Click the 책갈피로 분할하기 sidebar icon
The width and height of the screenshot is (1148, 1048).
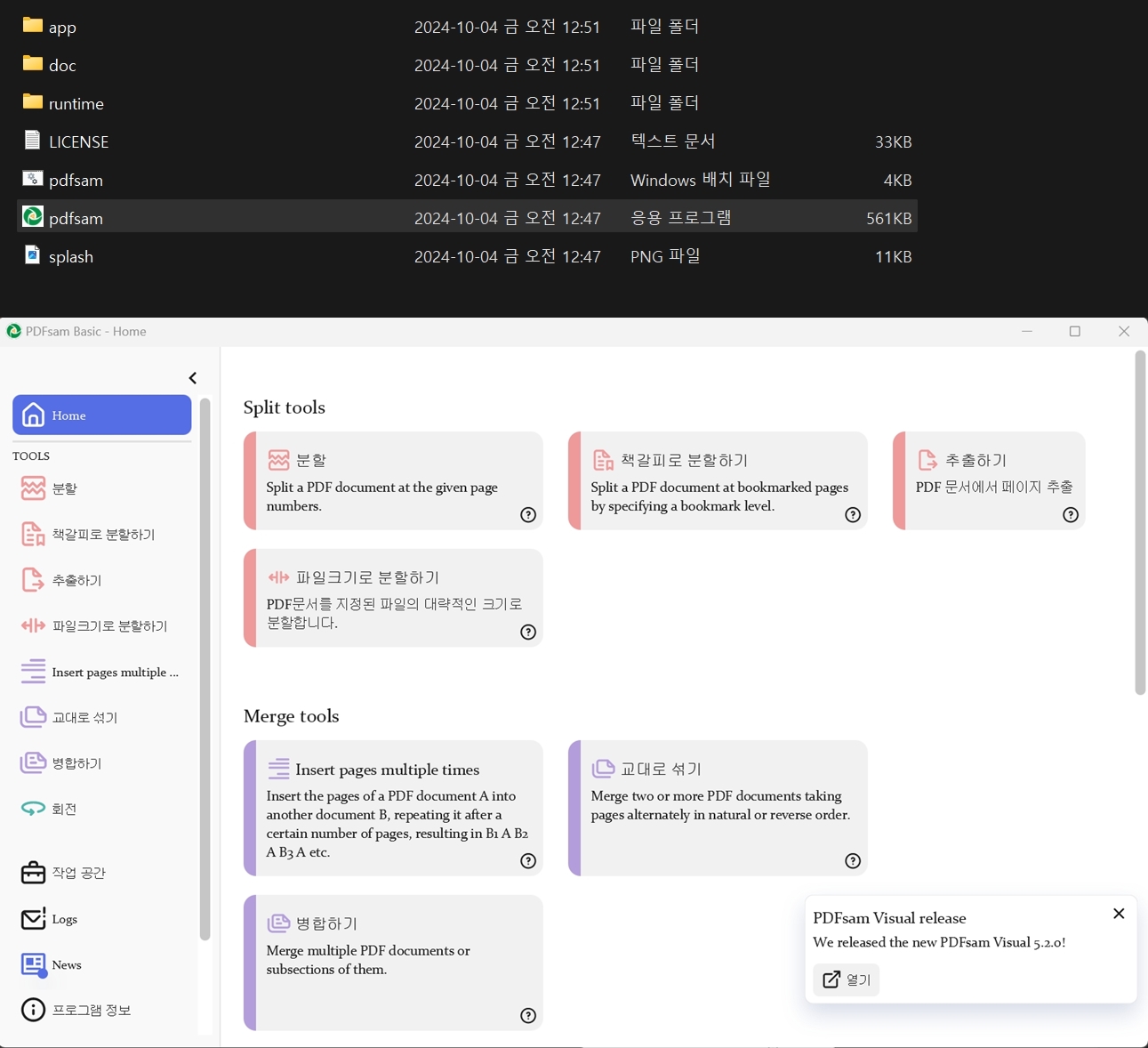(33, 535)
